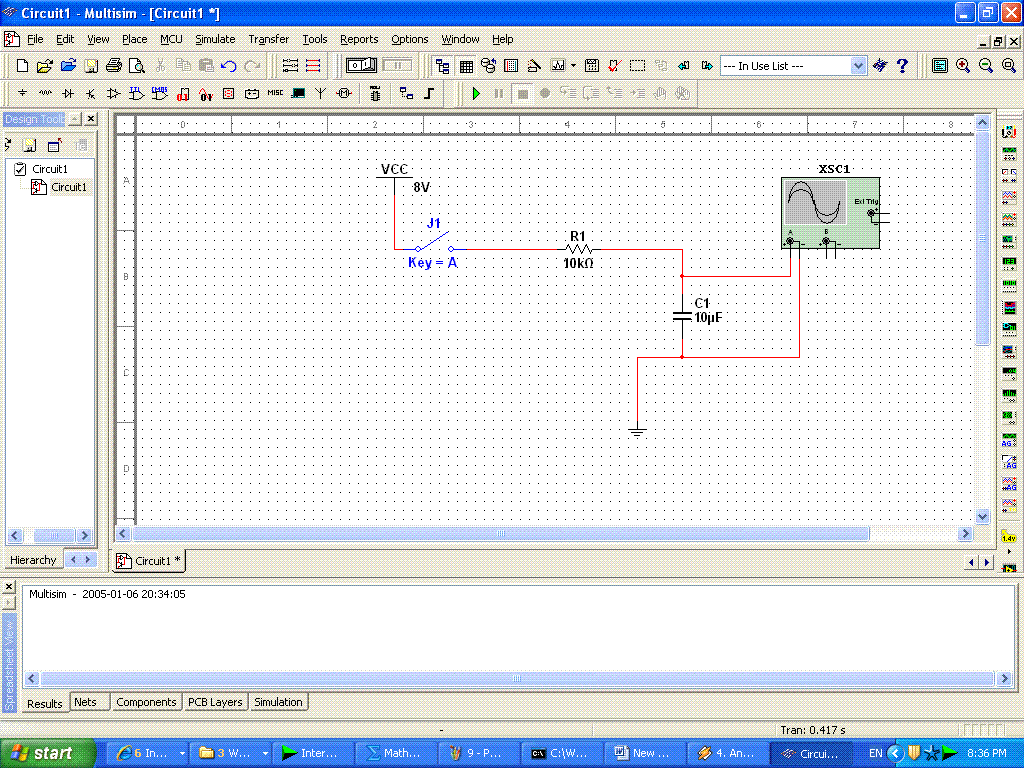Open the Options menu
This screenshot has height=768, width=1024.
click(409, 39)
